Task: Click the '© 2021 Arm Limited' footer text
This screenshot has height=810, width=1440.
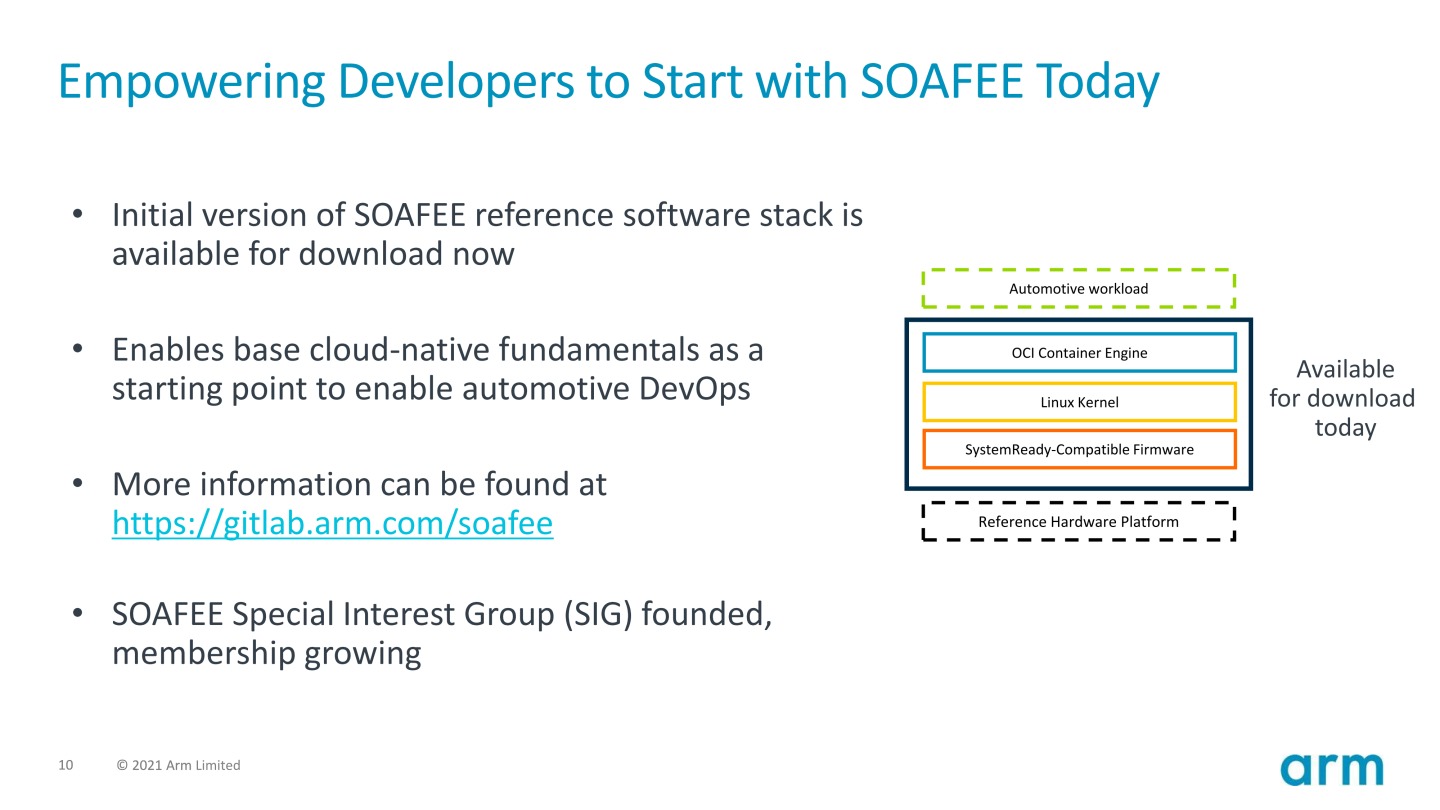Action: point(178,765)
